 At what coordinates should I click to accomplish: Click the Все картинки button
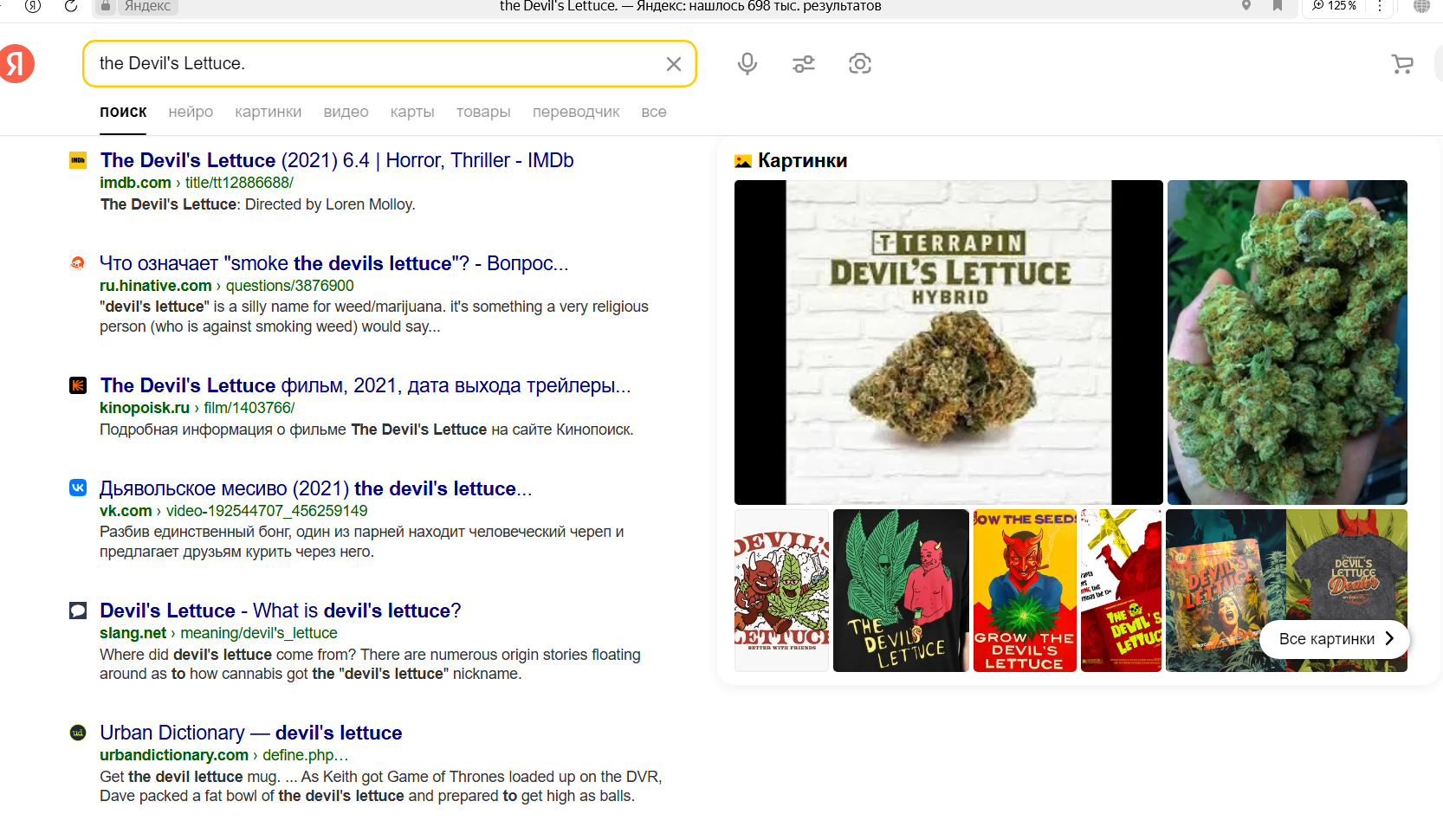click(1335, 639)
